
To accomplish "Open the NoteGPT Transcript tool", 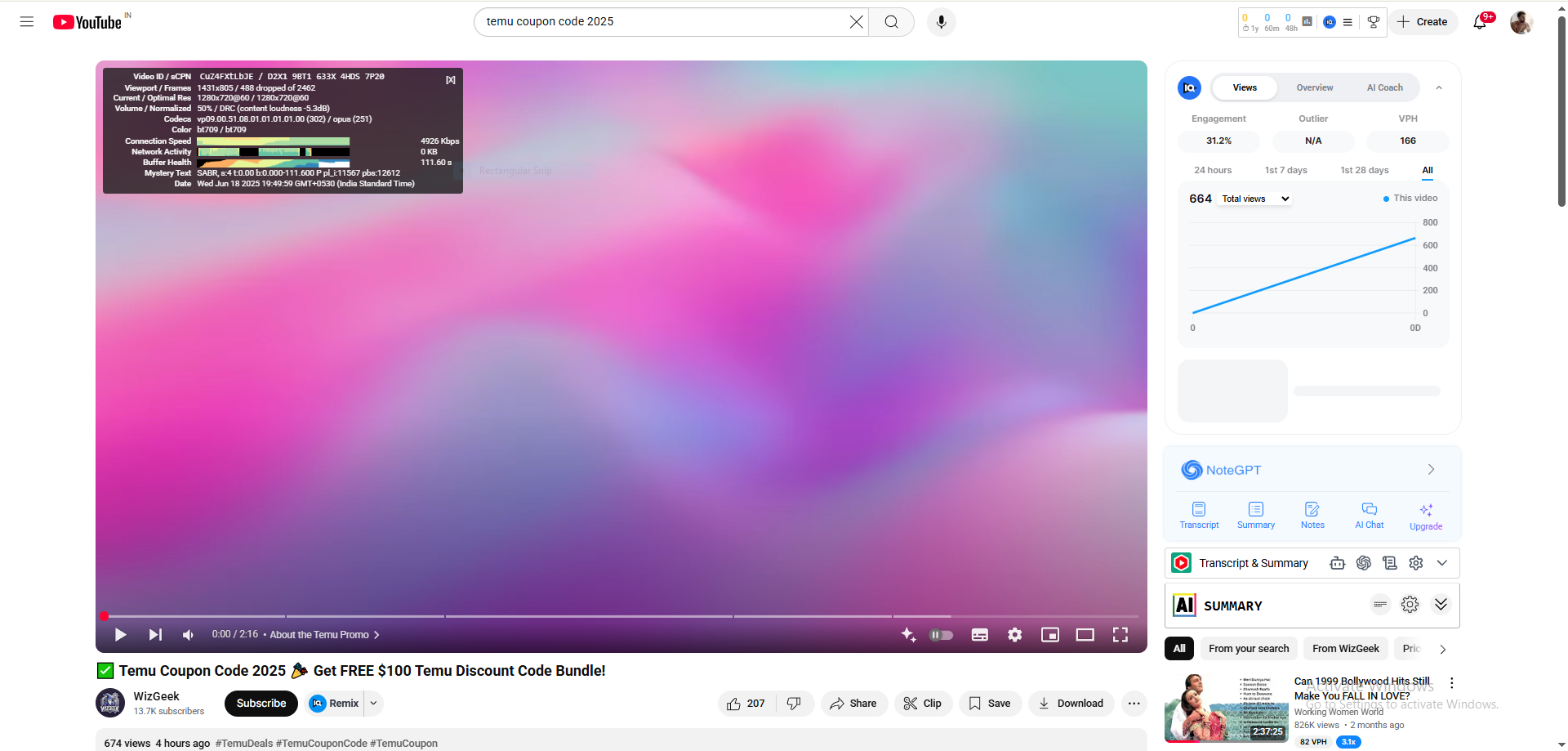I will point(1199,516).
